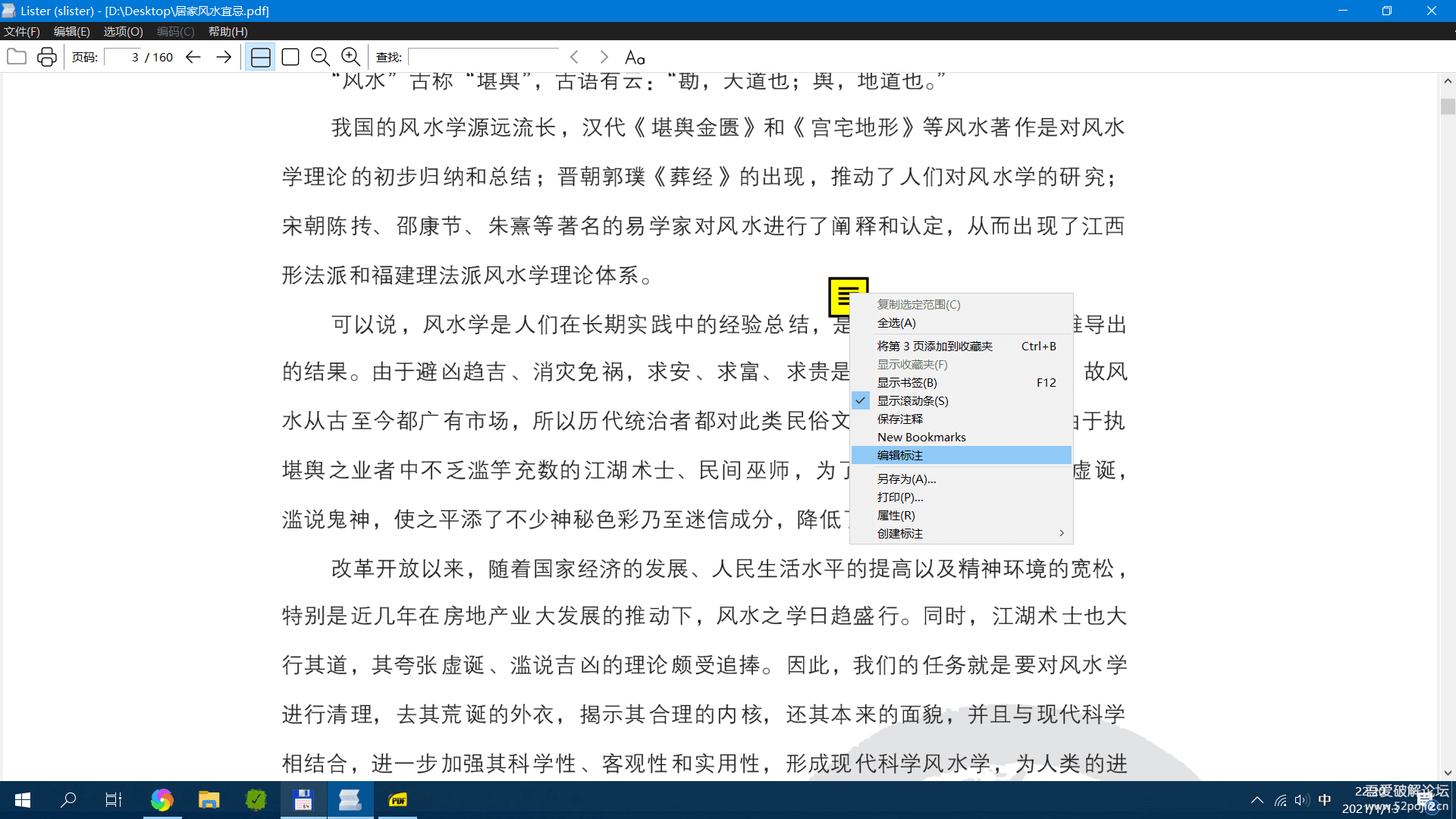Image resolution: width=1456 pixels, height=819 pixels.
Task: Choose 全选(A) from context menu
Action: (x=962, y=323)
